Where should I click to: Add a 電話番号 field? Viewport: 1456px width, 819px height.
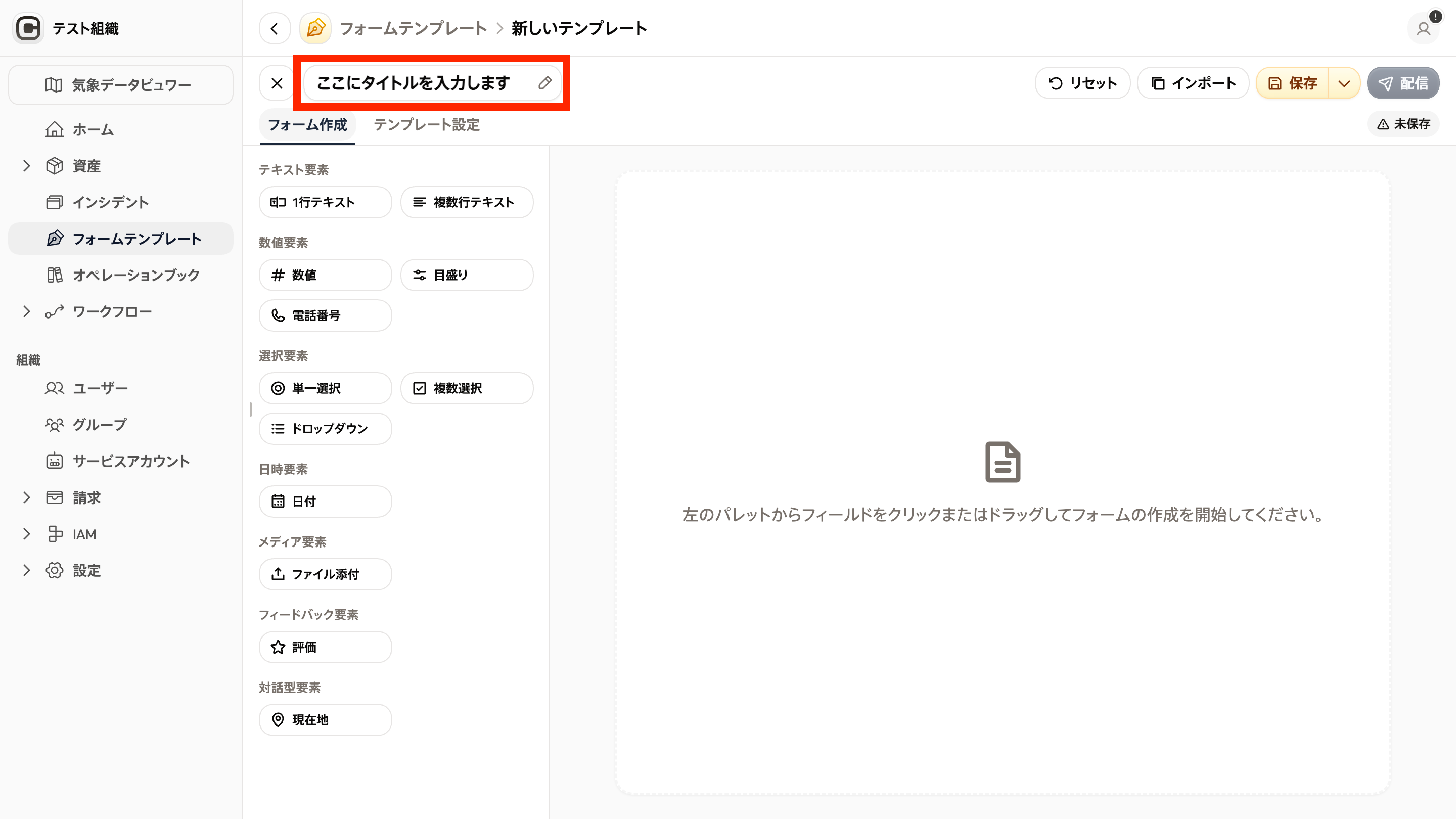pyautogui.click(x=325, y=315)
